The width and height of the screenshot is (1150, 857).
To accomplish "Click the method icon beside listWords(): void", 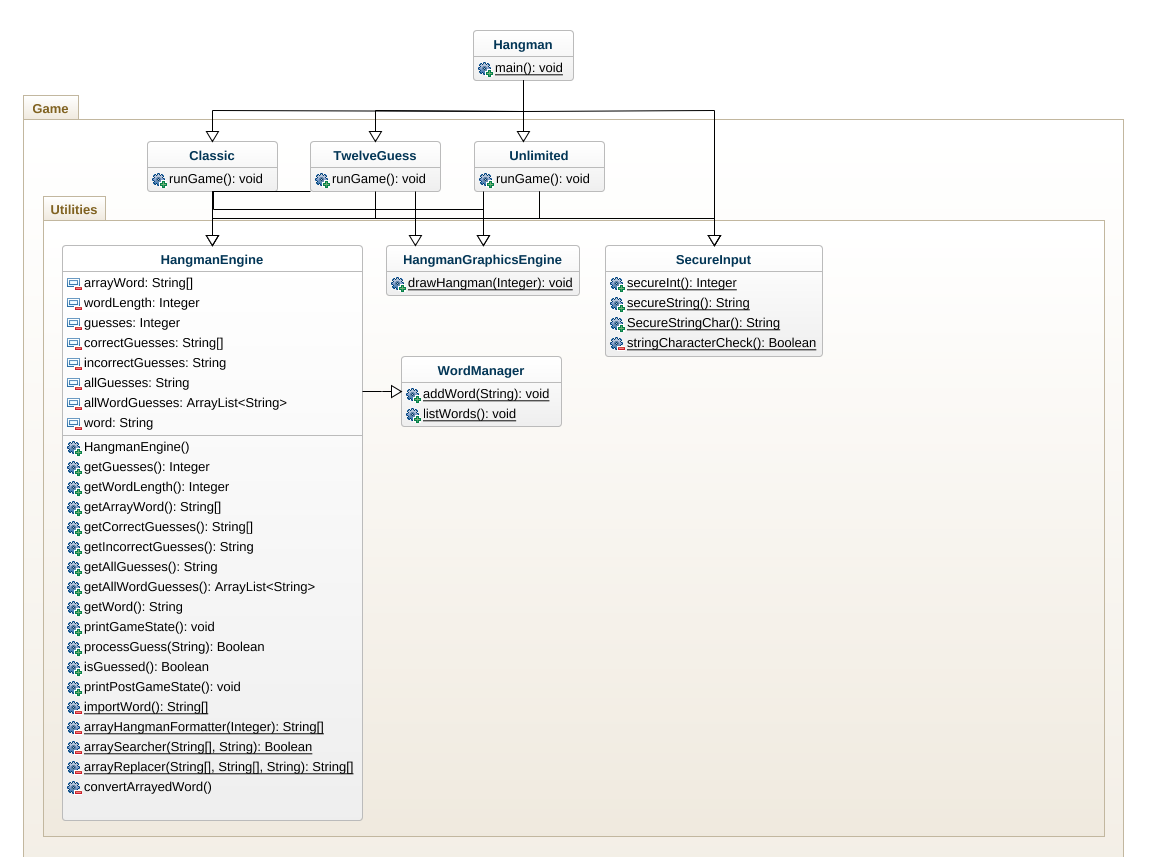I will [413, 415].
